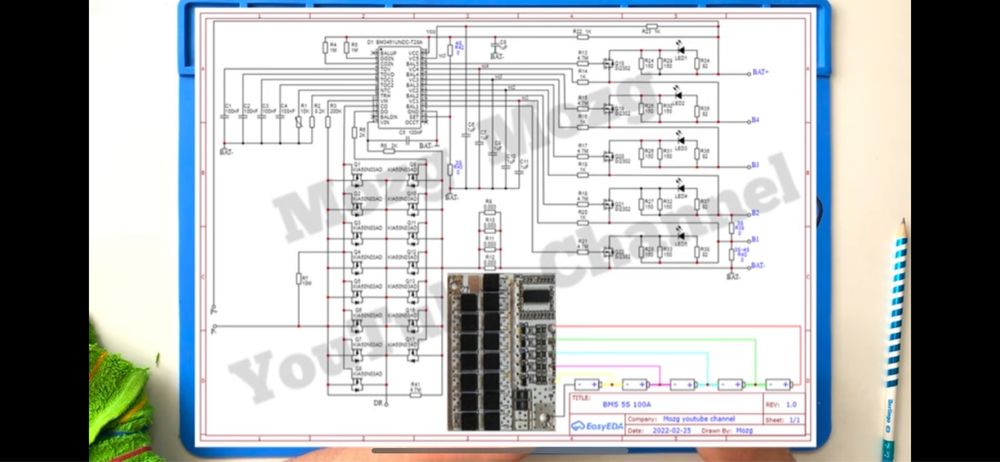
Task: Select the LED1 diode symbol
Action: point(680,49)
